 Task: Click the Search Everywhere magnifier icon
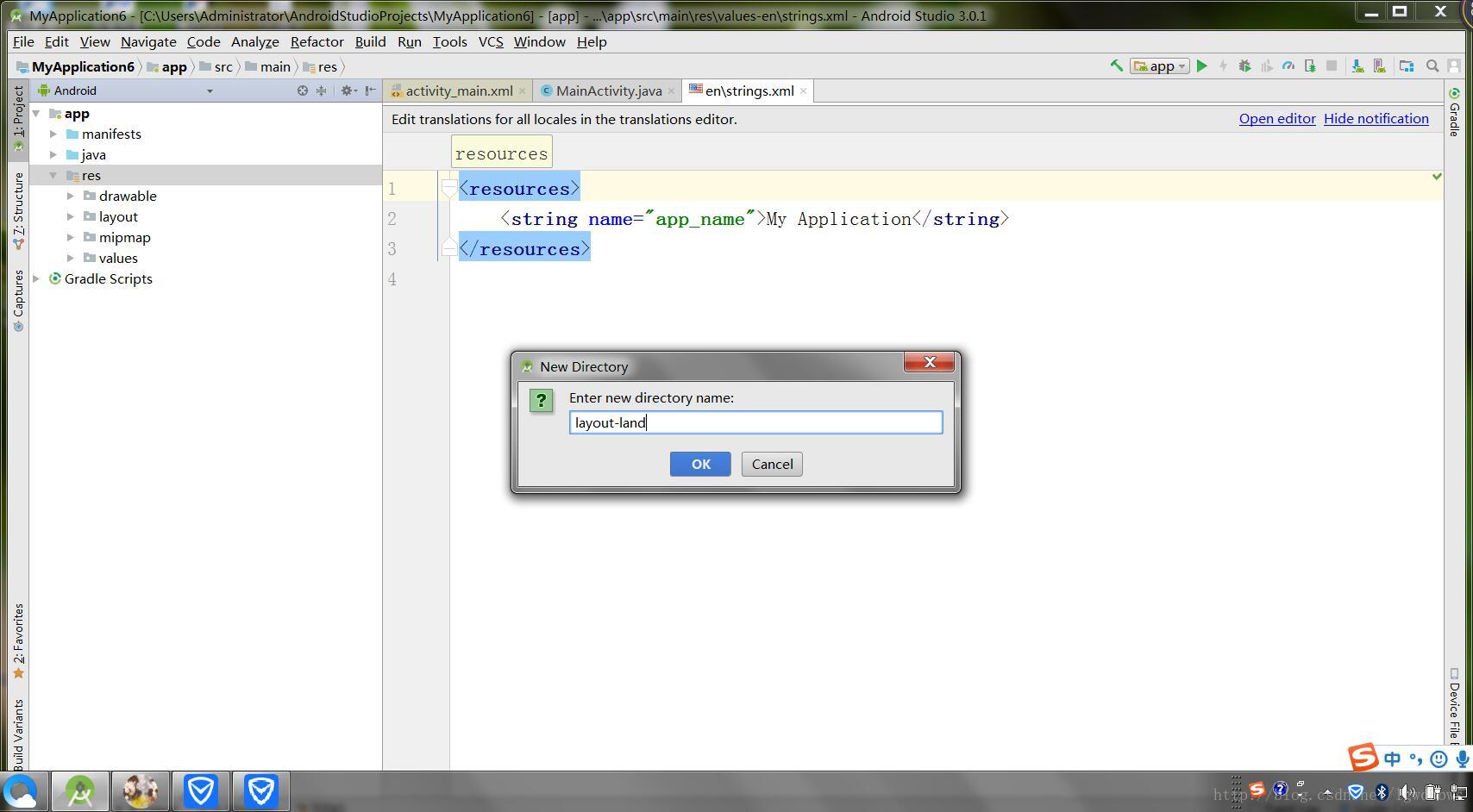pos(1432,66)
